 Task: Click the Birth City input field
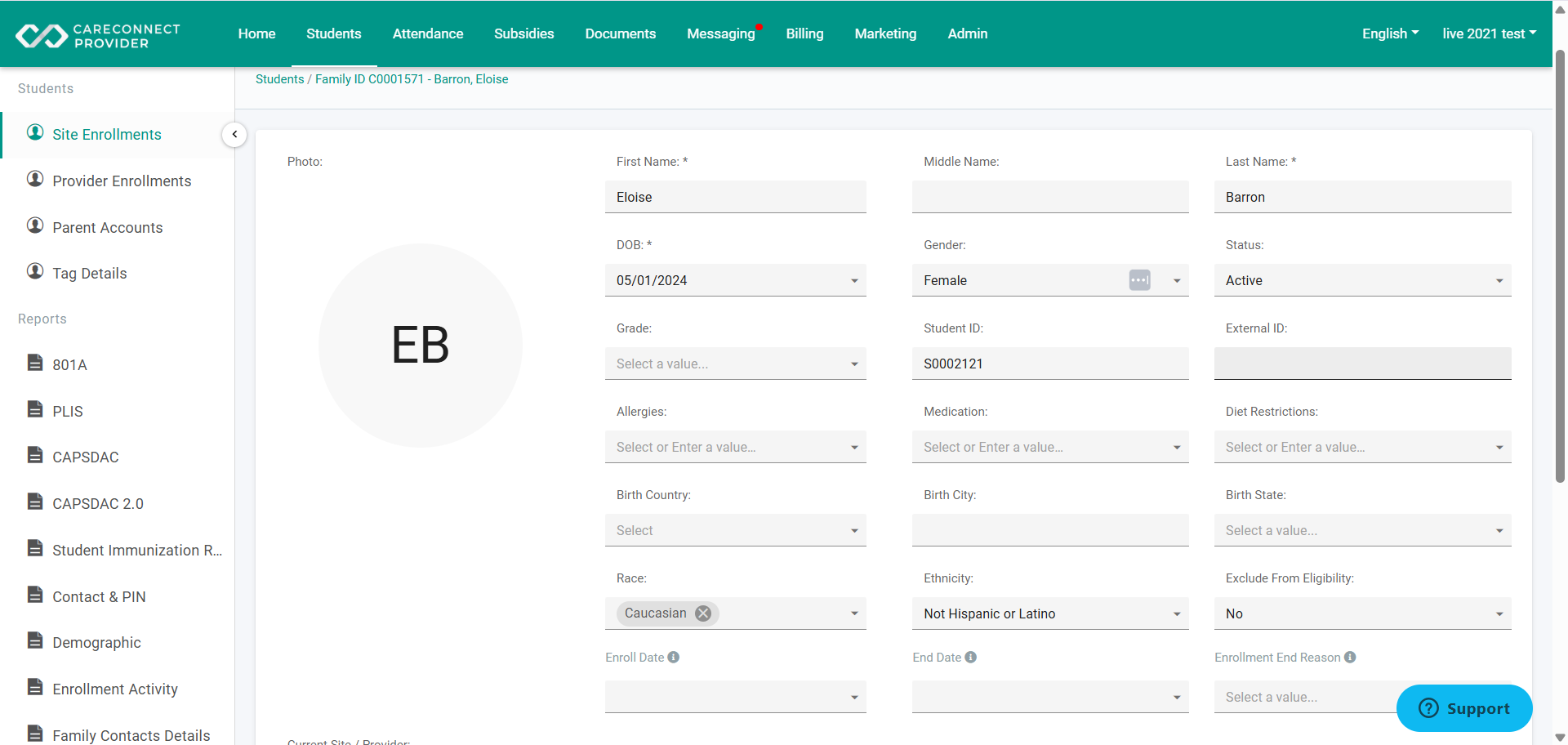point(1050,530)
